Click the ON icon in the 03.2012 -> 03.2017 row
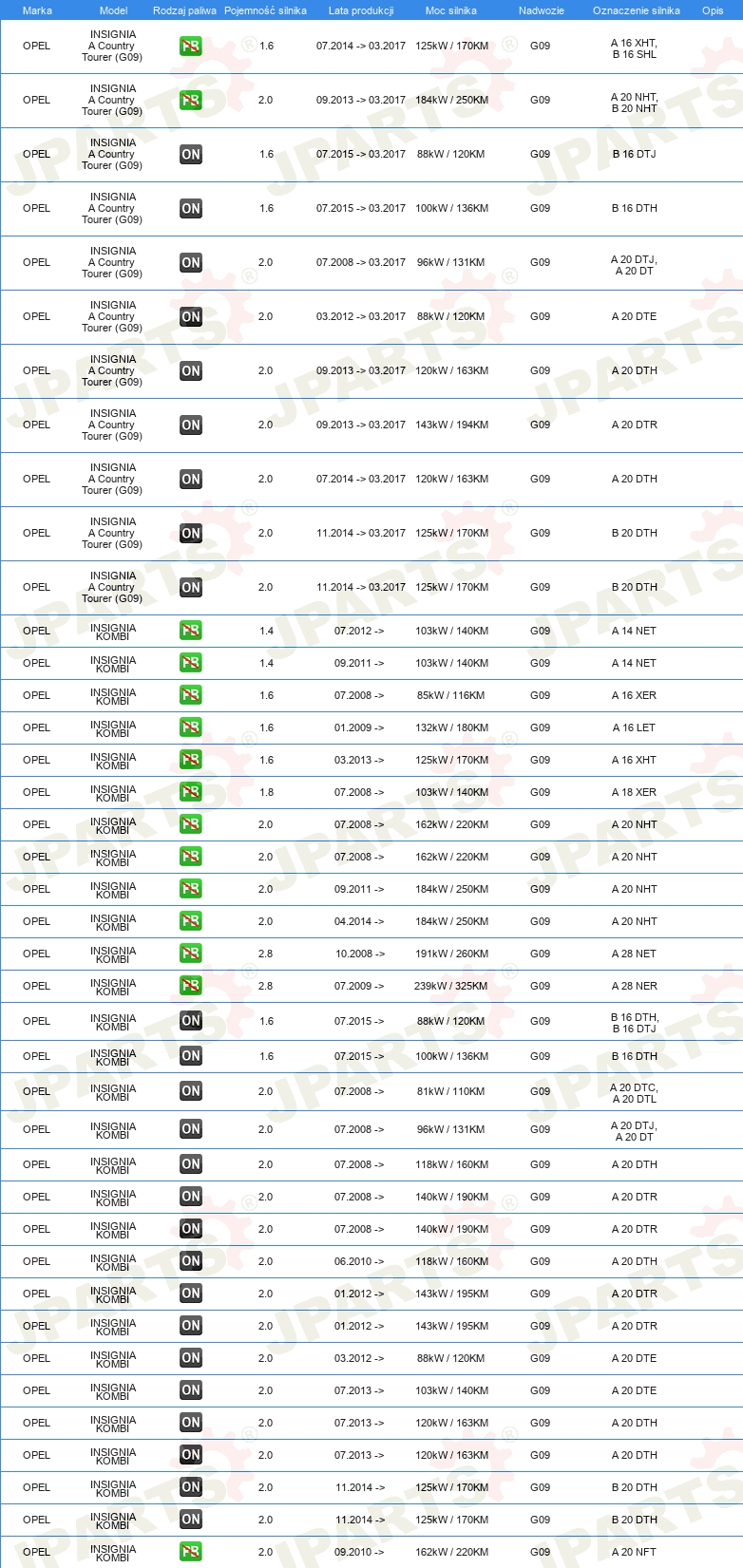Image resolution: width=743 pixels, height=1568 pixels. (x=191, y=316)
